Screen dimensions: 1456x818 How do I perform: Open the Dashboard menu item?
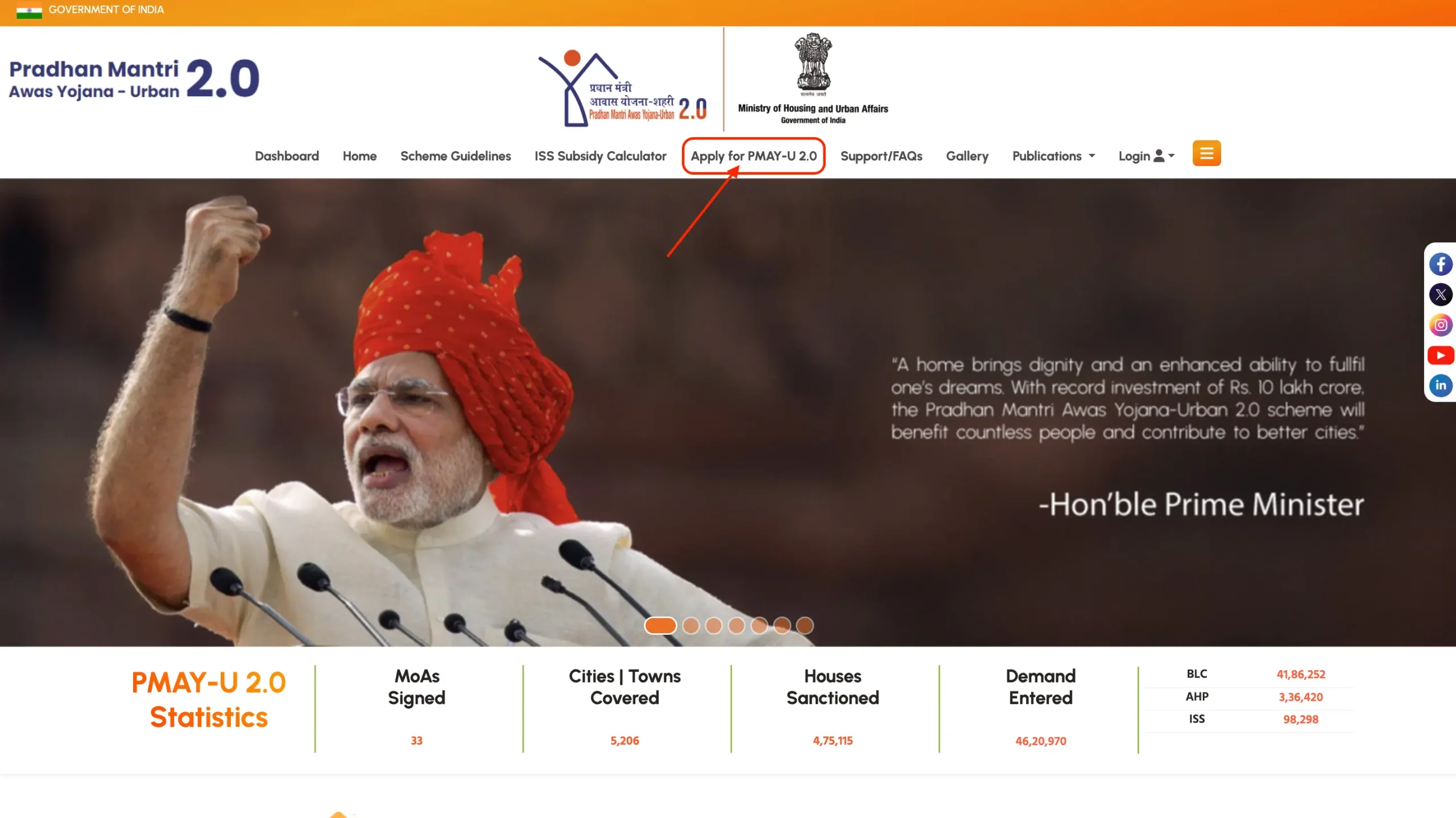coord(287,156)
